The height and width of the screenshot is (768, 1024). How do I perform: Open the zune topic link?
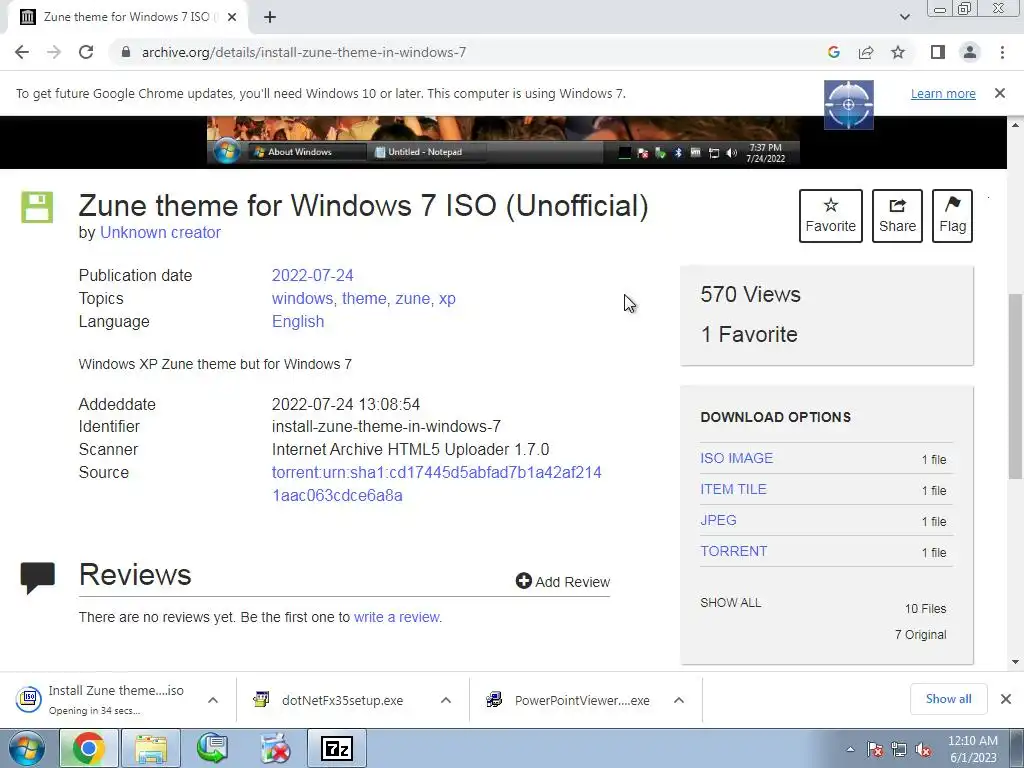click(413, 298)
